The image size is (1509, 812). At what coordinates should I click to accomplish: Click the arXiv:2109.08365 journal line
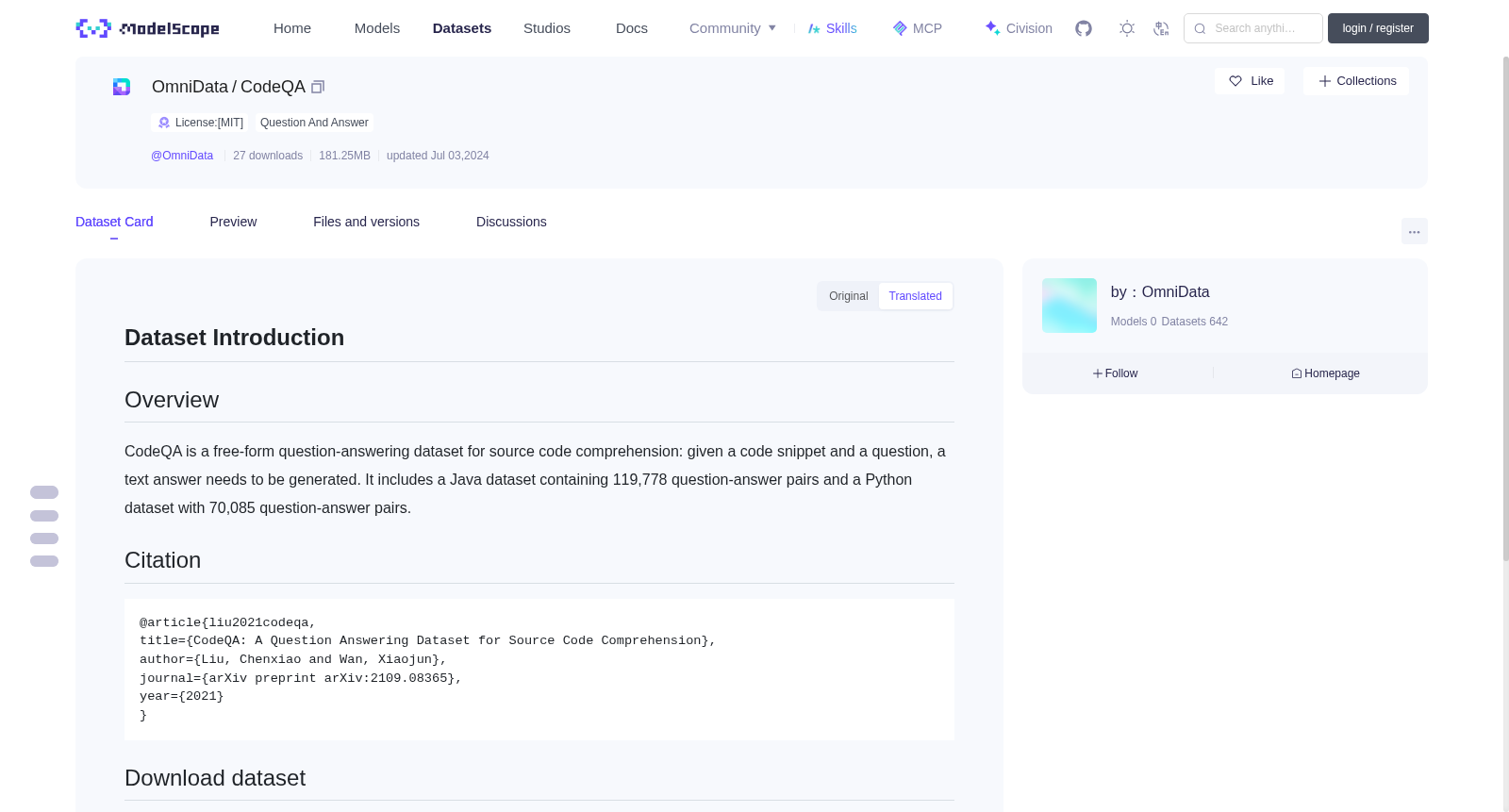pos(301,678)
